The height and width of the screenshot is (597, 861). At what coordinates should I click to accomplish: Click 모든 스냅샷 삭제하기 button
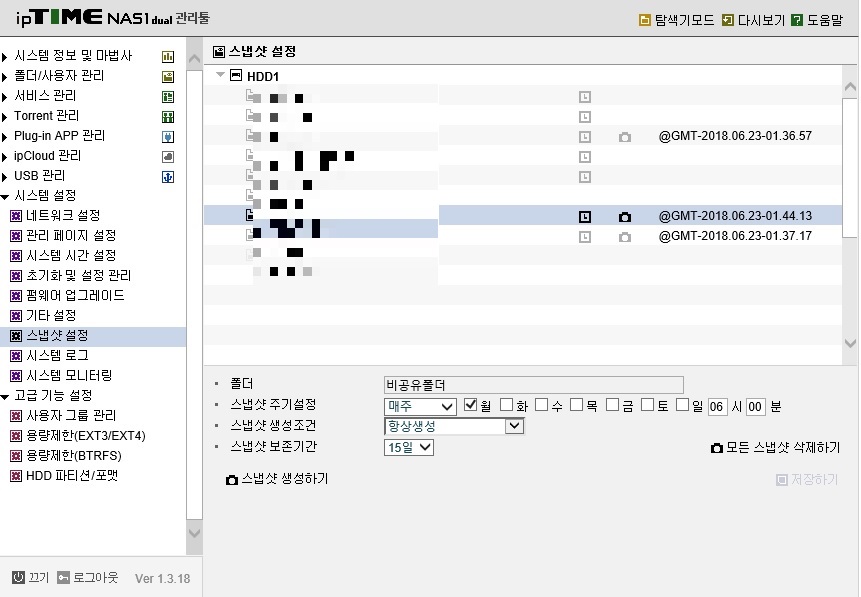pos(775,448)
